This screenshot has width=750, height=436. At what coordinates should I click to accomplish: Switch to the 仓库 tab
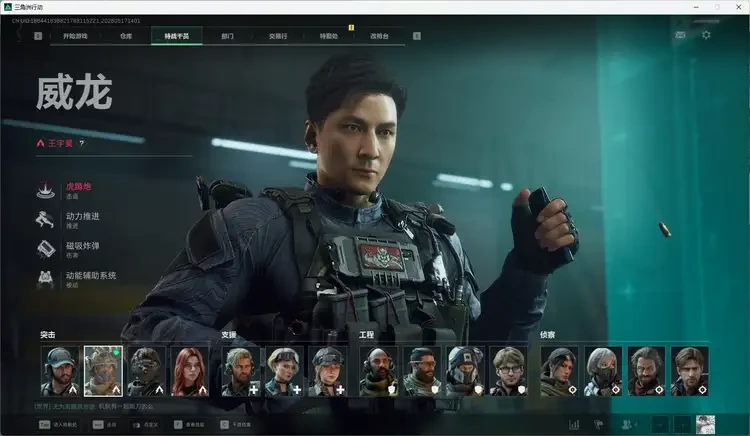point(126,36)
